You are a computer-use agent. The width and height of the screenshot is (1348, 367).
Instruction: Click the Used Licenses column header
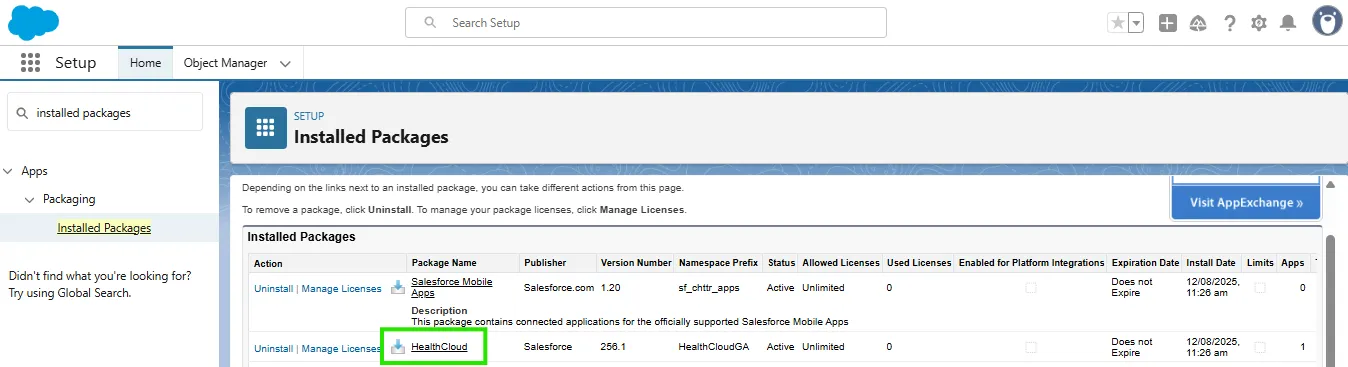[x=919, y=263]
